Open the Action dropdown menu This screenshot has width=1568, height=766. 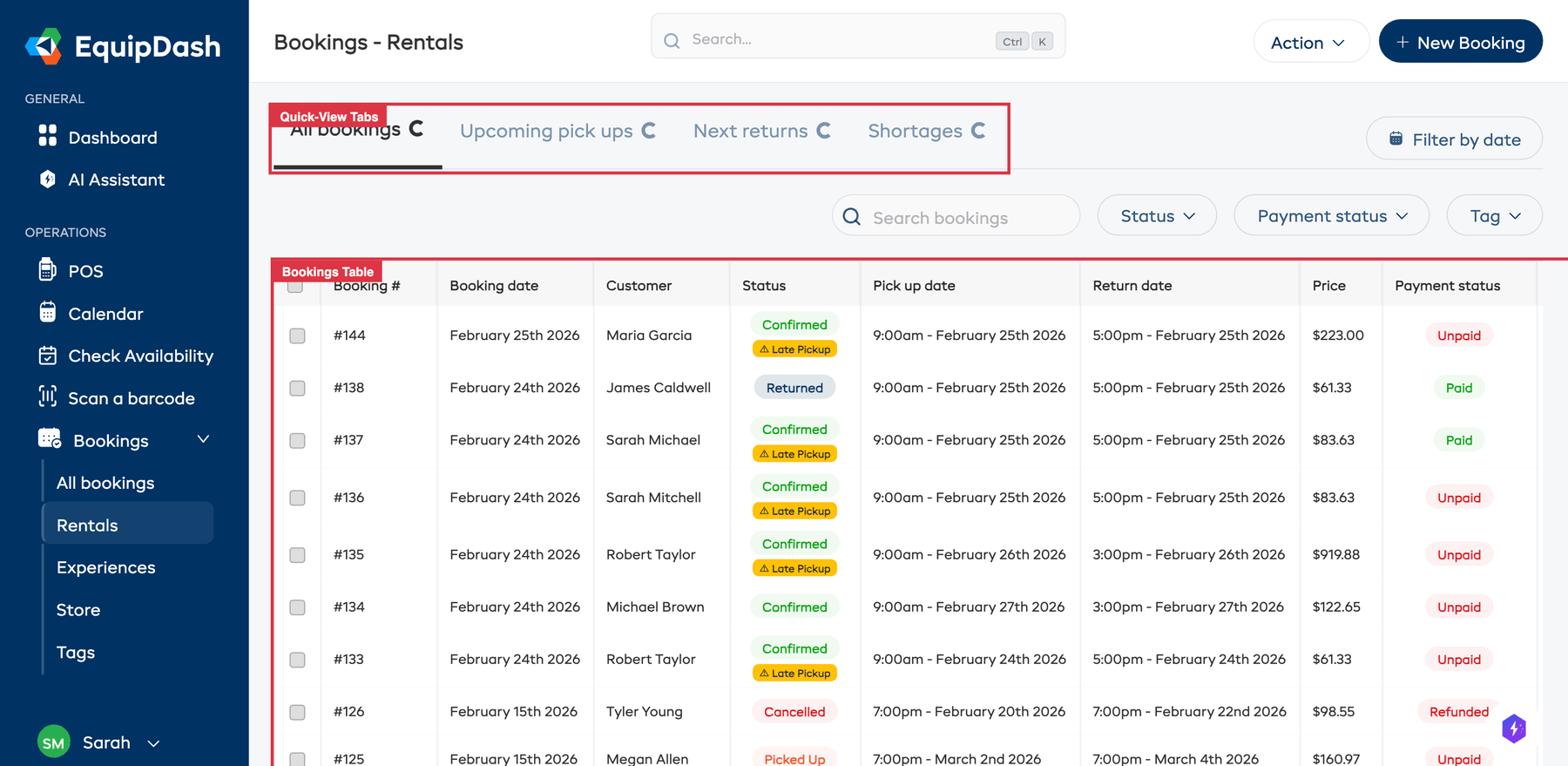1310,42
